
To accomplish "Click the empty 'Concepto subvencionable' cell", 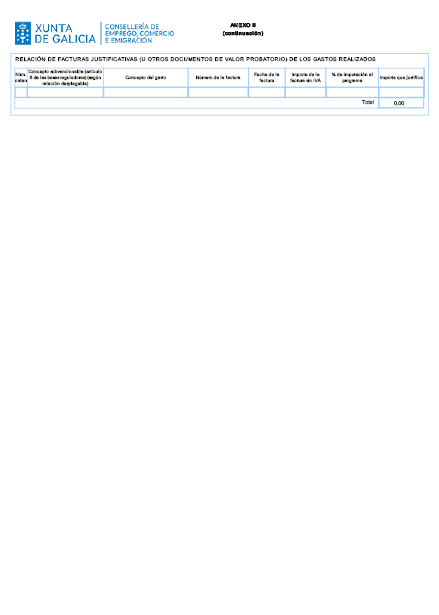I will pyautogui.click(x=66, y=93).
